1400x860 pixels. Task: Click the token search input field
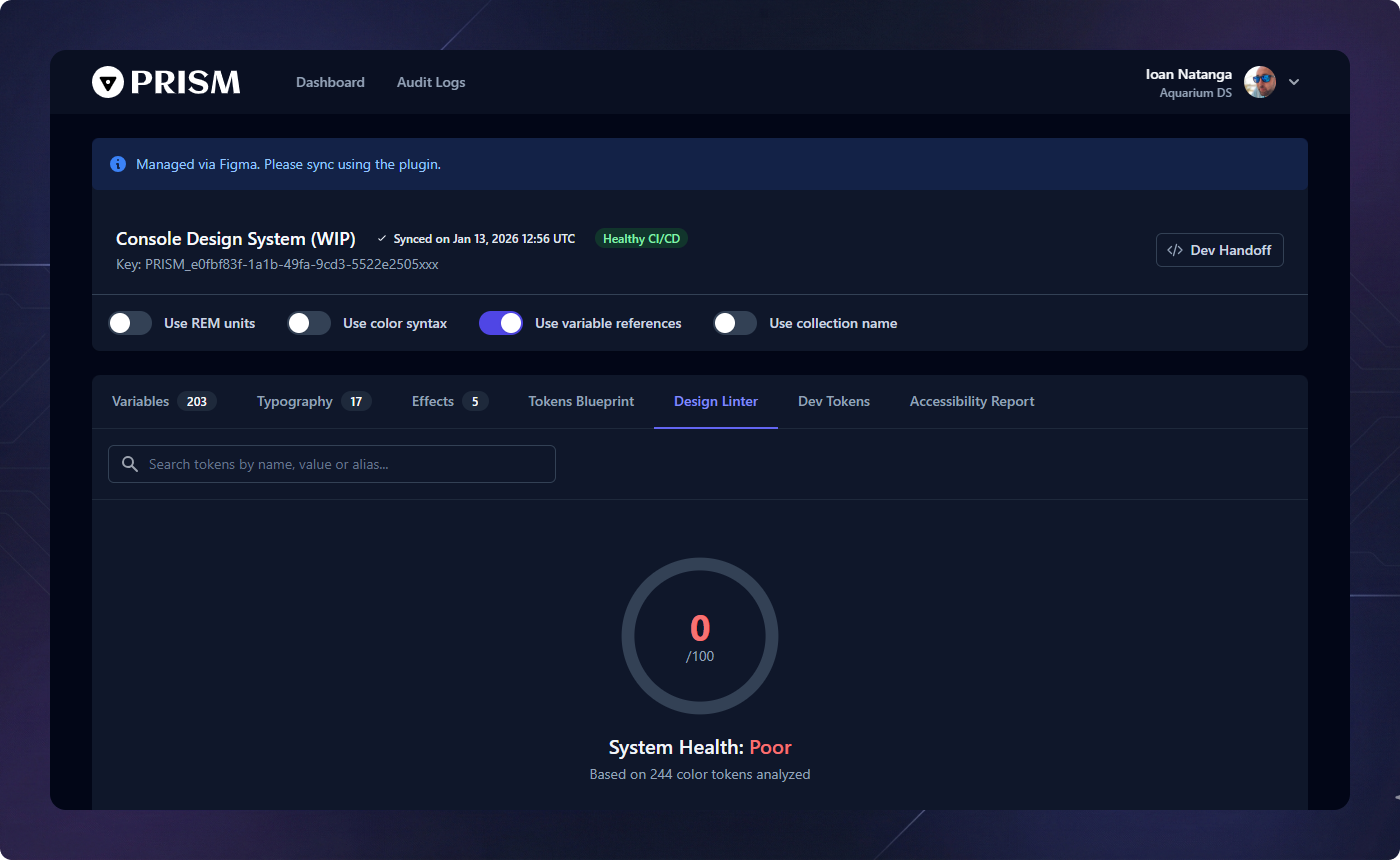331,463
